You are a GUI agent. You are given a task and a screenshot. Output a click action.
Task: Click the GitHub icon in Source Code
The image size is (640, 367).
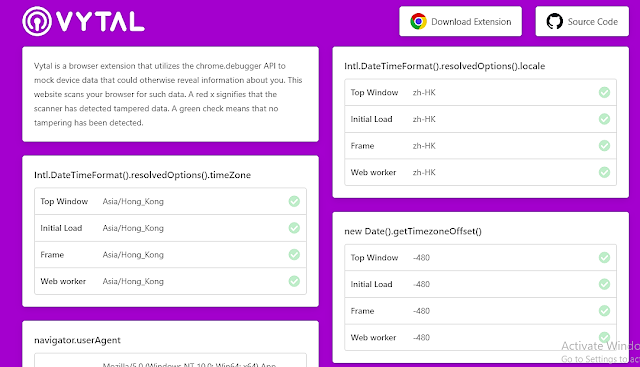(x=554, y=21)
